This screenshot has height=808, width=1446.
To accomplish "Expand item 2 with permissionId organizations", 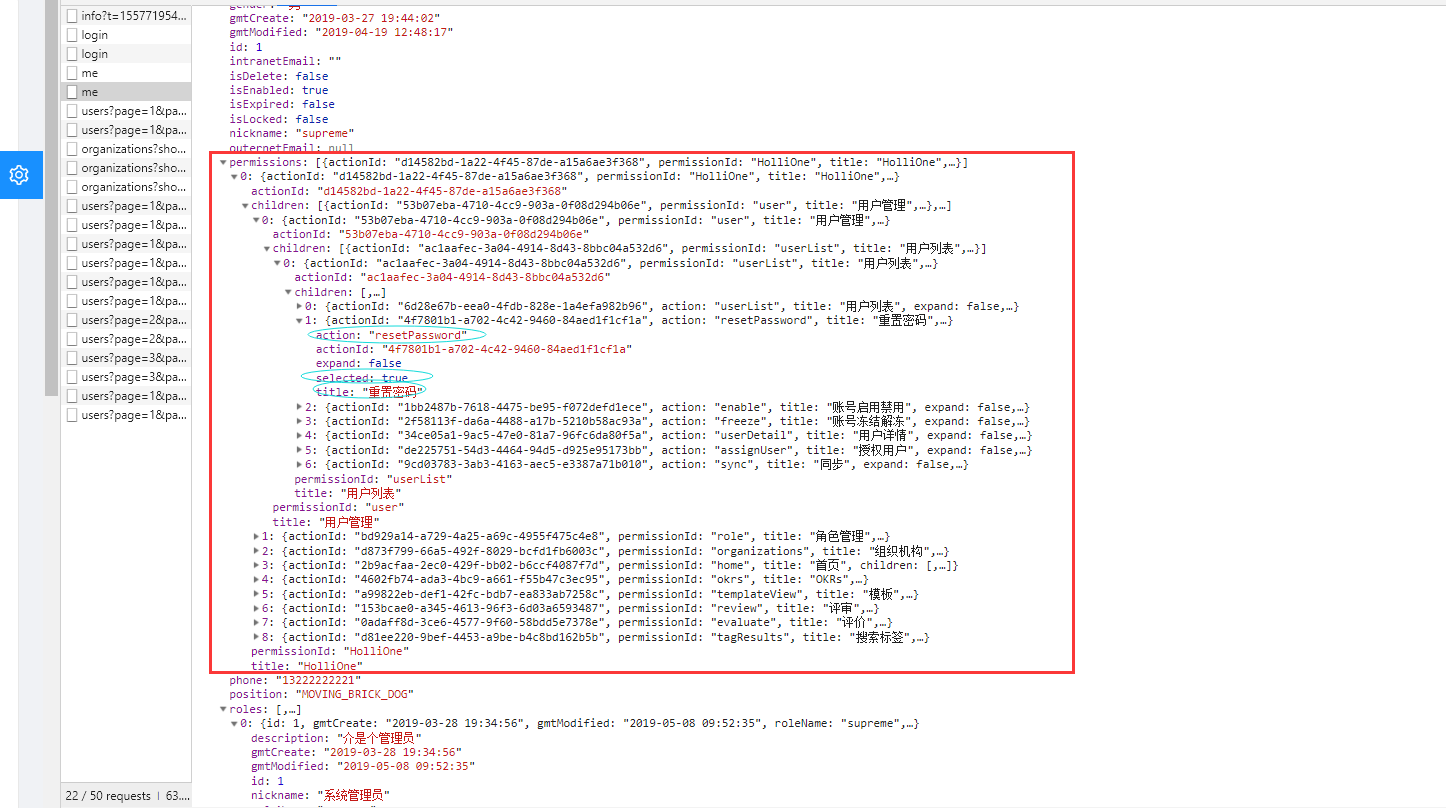I will click(x=255, y=551).
